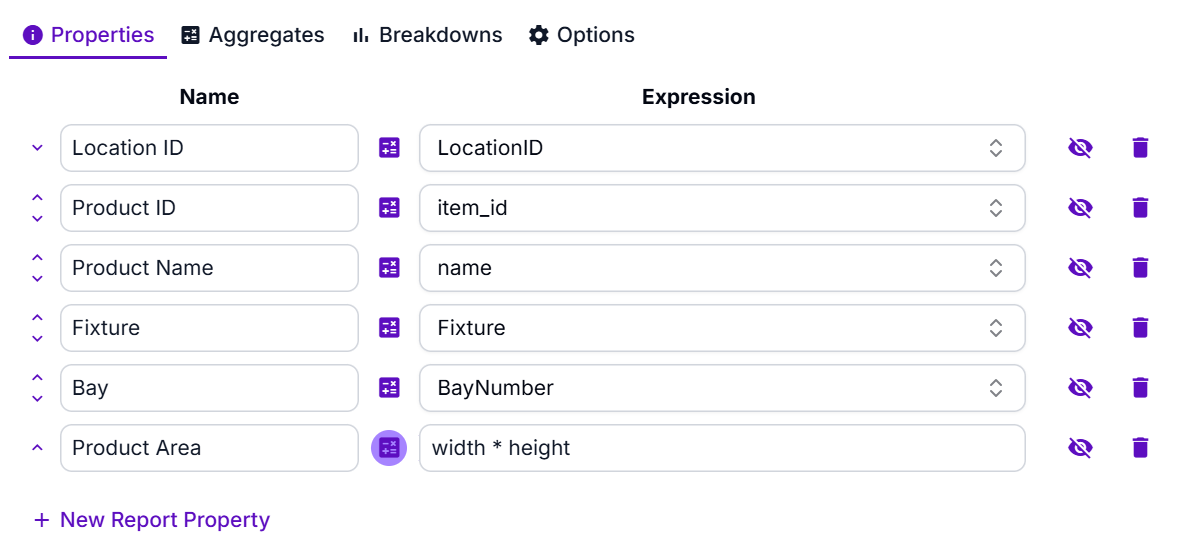Open the BayNumber expression dropdown

tap(722, 388)
